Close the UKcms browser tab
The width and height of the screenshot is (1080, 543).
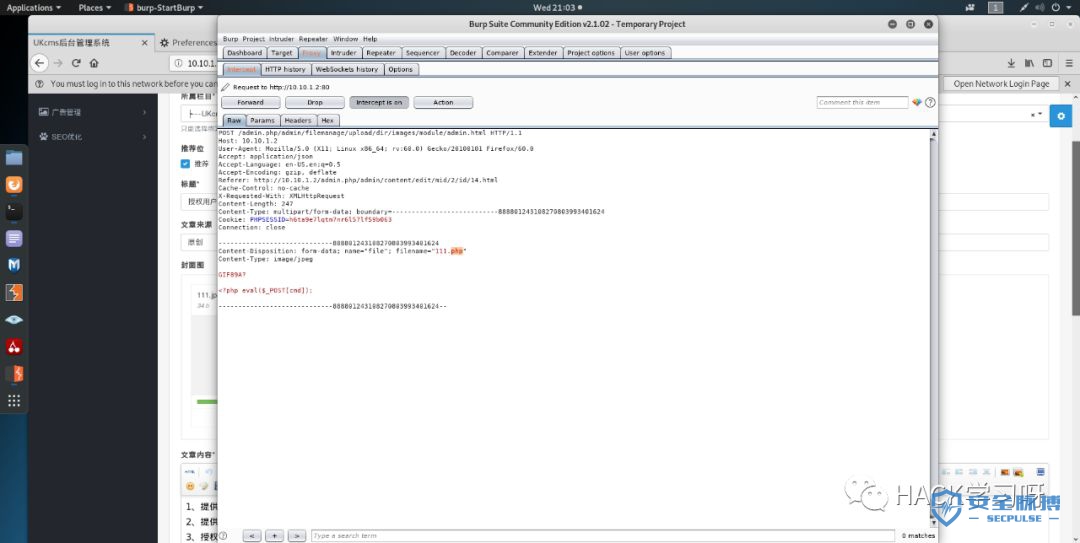pos(145,43)
